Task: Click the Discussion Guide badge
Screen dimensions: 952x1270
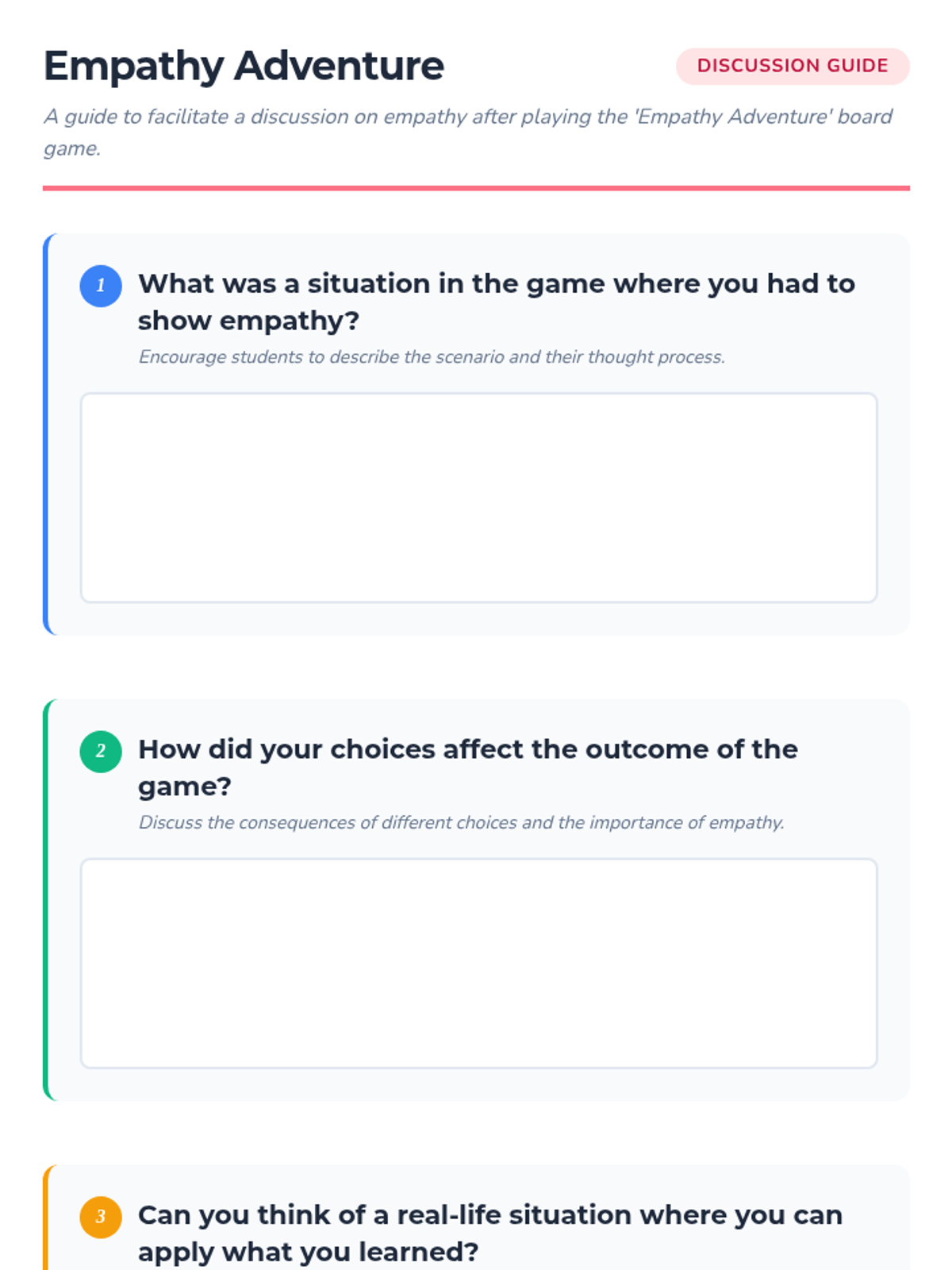Action: click(x=792, y=66)
